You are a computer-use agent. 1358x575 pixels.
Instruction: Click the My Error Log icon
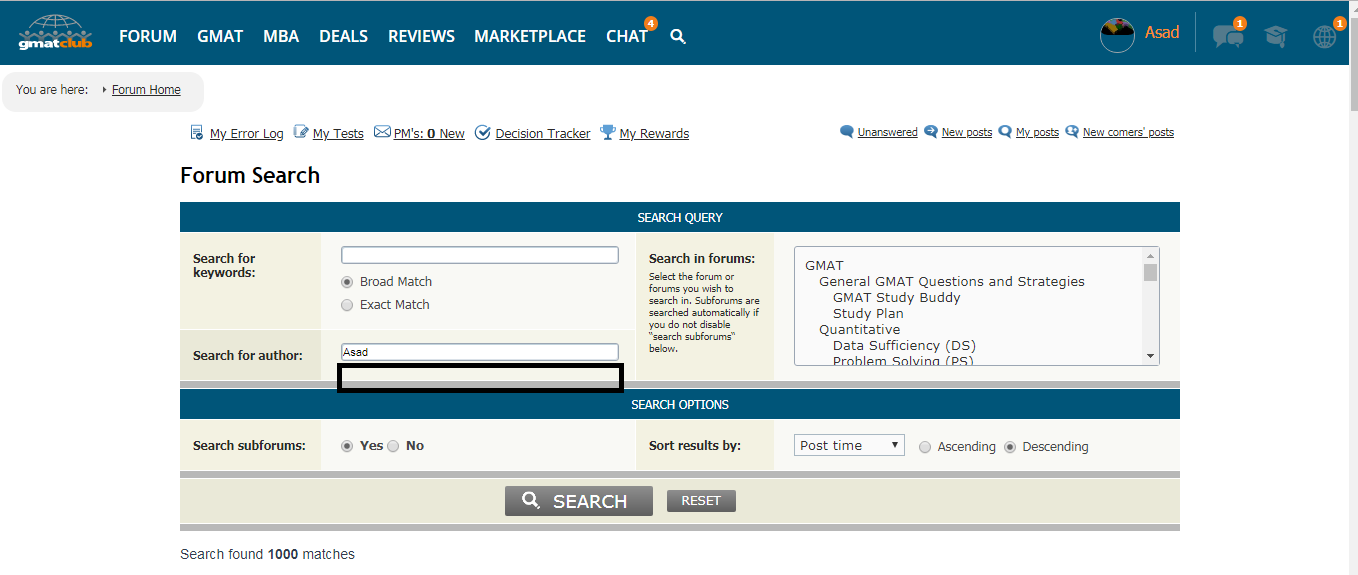197,133
